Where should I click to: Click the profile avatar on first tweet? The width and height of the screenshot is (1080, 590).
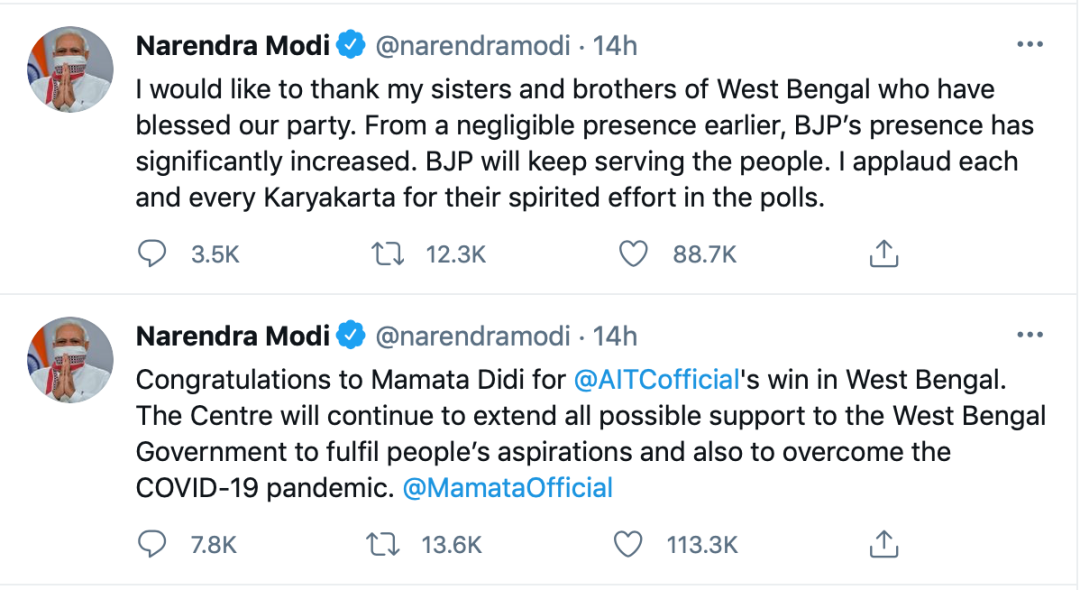pyautogui.click(x=69, y=69)
